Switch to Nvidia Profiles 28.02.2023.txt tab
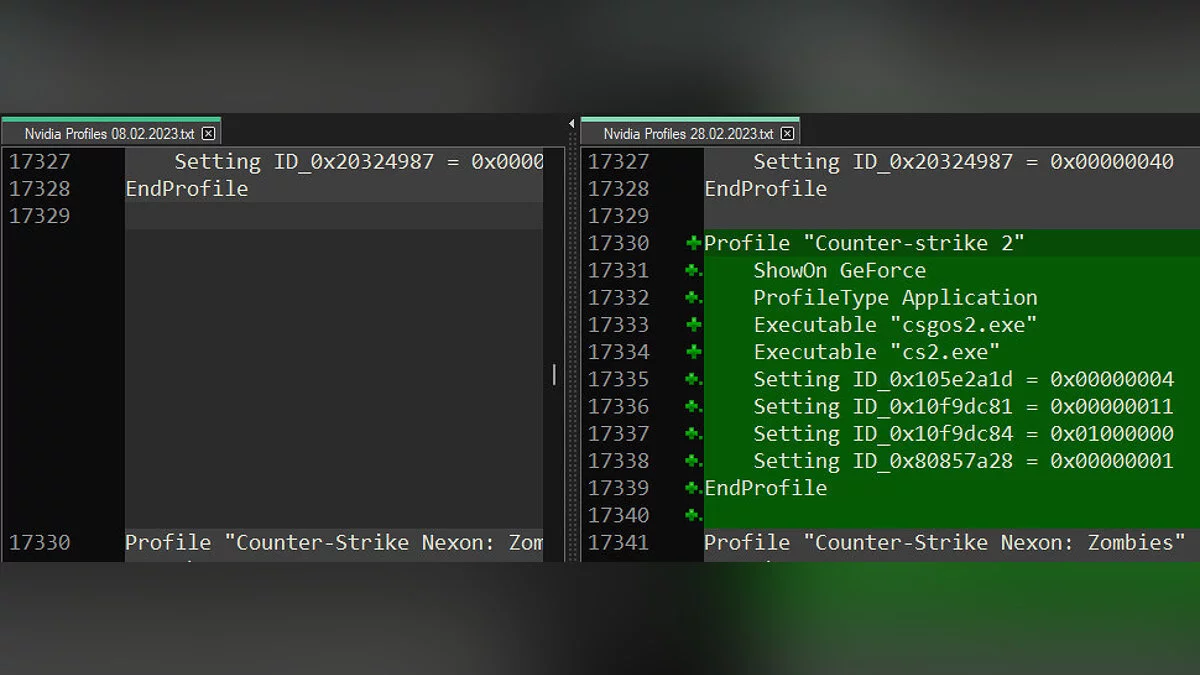The height and width of the screenshot is (675, 1200). (689, 133)
